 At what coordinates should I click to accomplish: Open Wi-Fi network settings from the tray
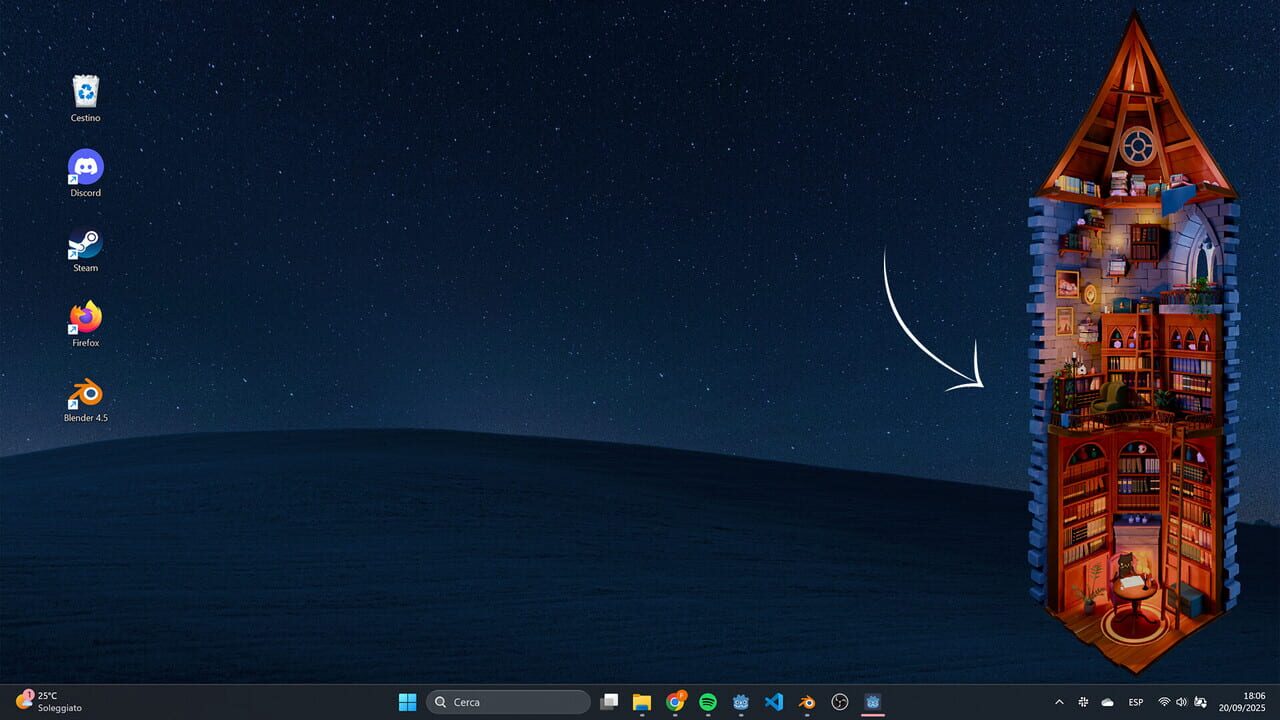1164,701
